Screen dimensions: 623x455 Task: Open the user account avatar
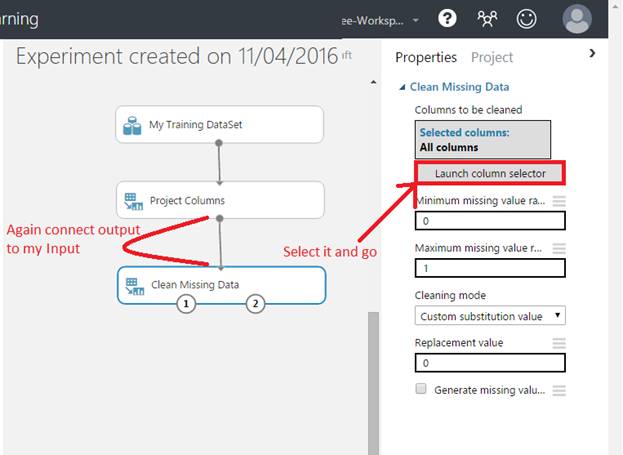577,19
